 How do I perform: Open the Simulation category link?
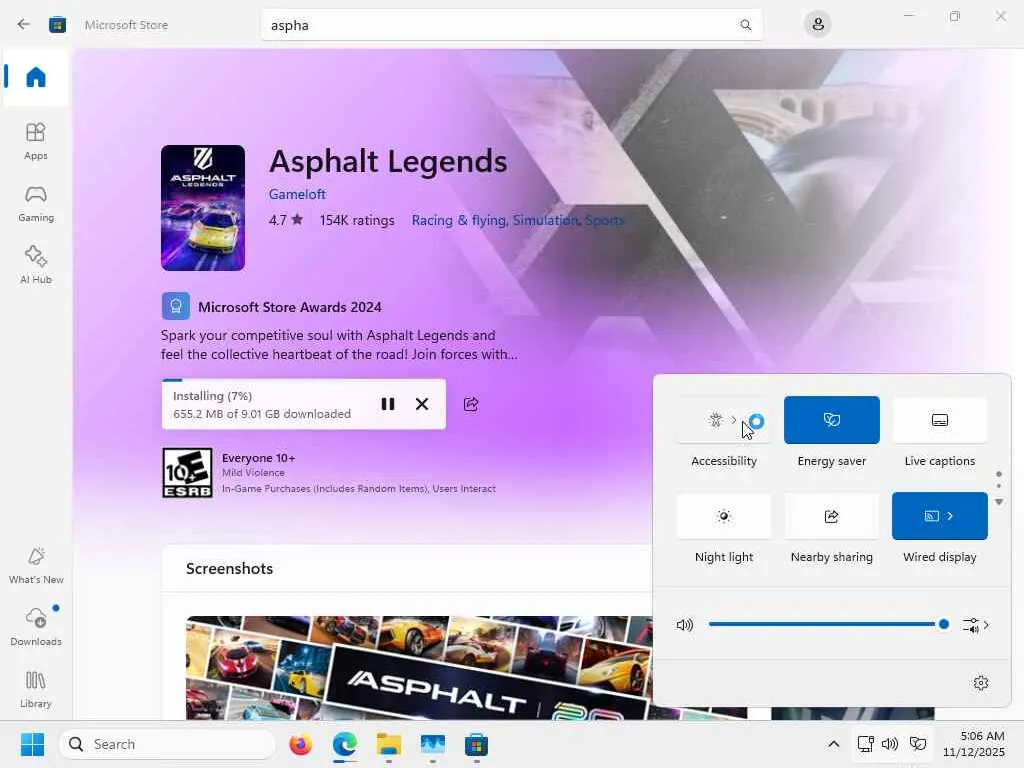[x=545, y=220]
